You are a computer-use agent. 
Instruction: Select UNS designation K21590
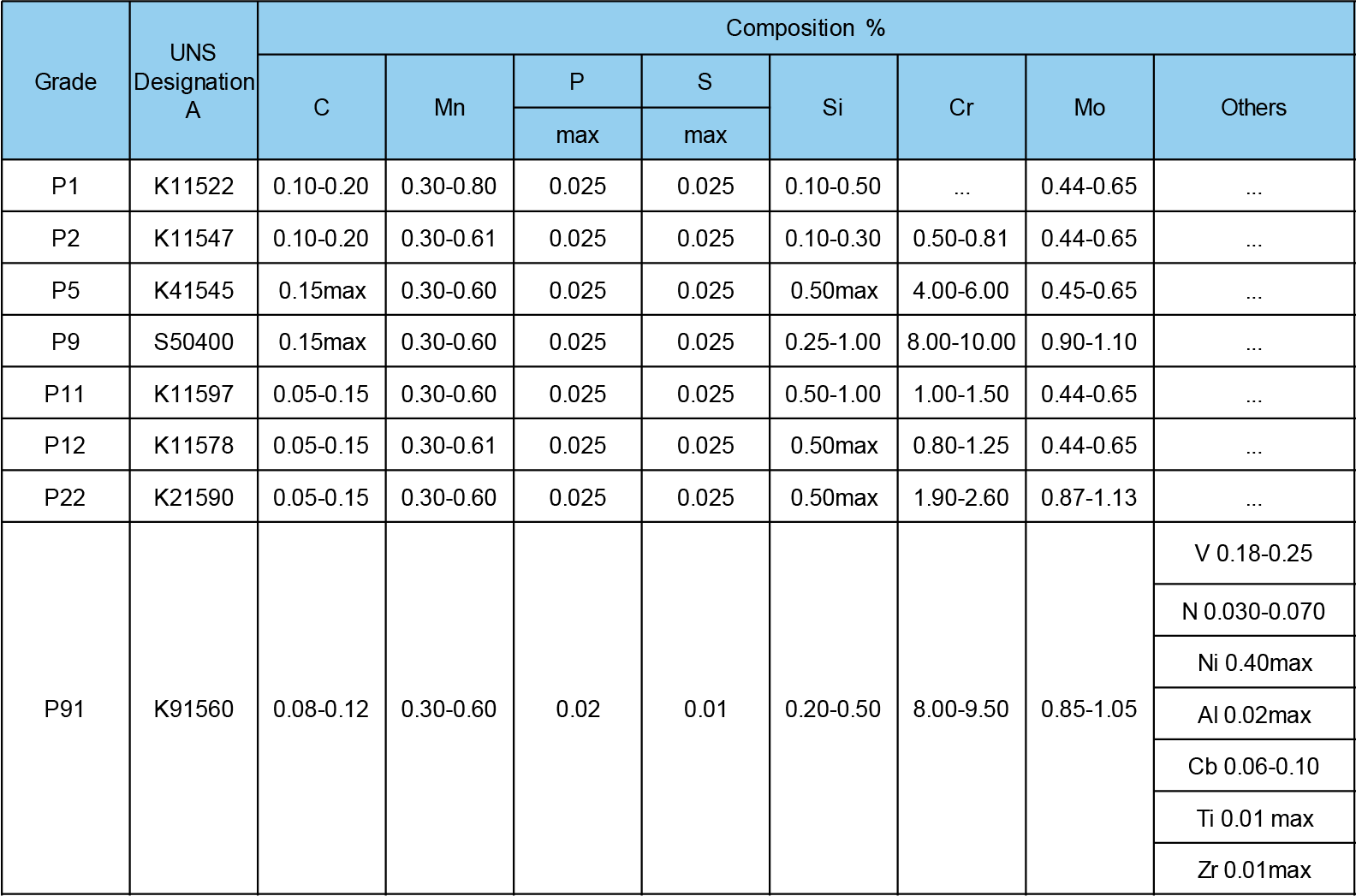pos(193,497)
